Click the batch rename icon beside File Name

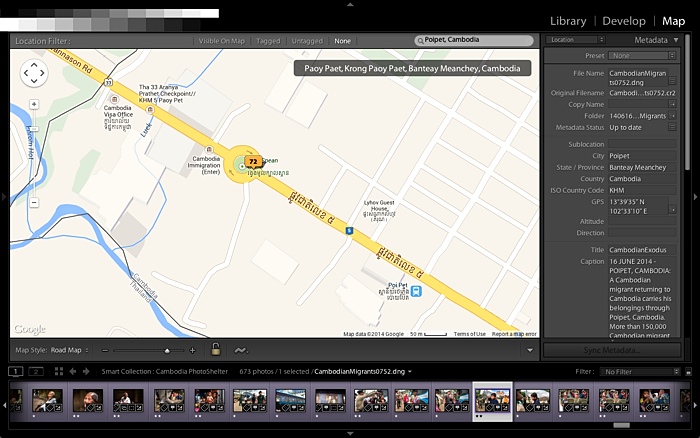pos(672,81)
